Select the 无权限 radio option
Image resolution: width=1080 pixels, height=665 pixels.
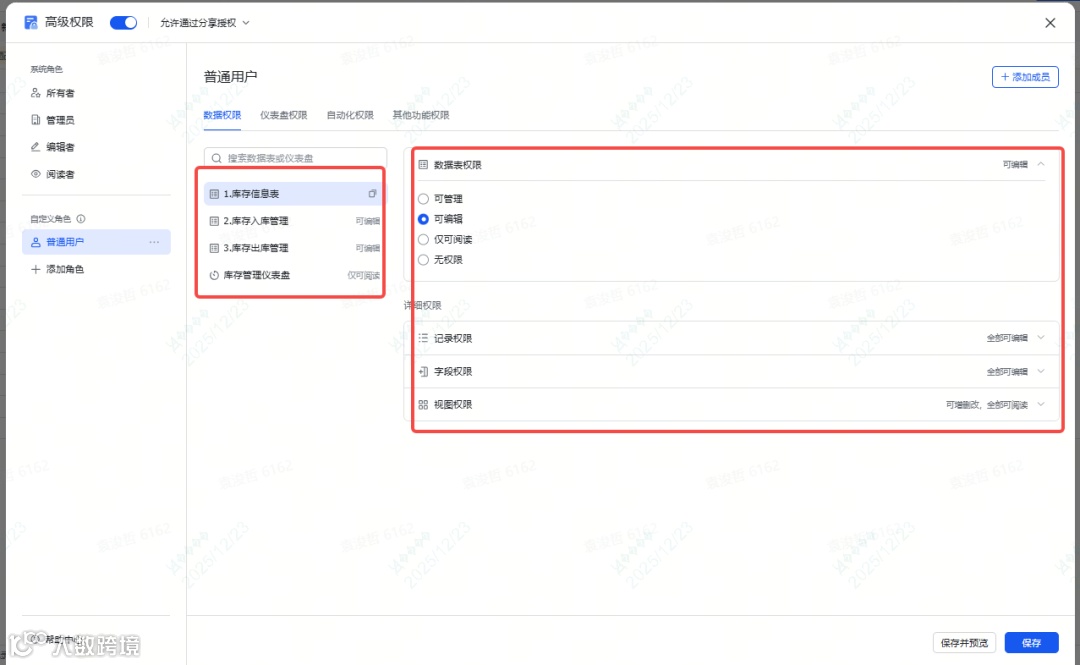point(423,260)
